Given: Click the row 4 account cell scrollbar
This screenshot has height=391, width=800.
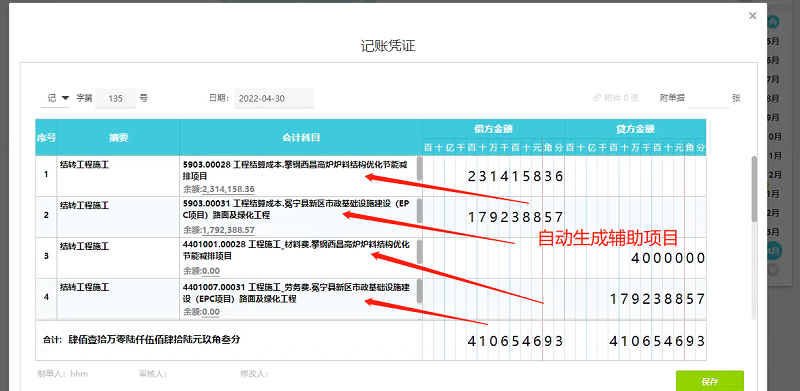Looking at the screenshot, I should click(x=419, y=291).
